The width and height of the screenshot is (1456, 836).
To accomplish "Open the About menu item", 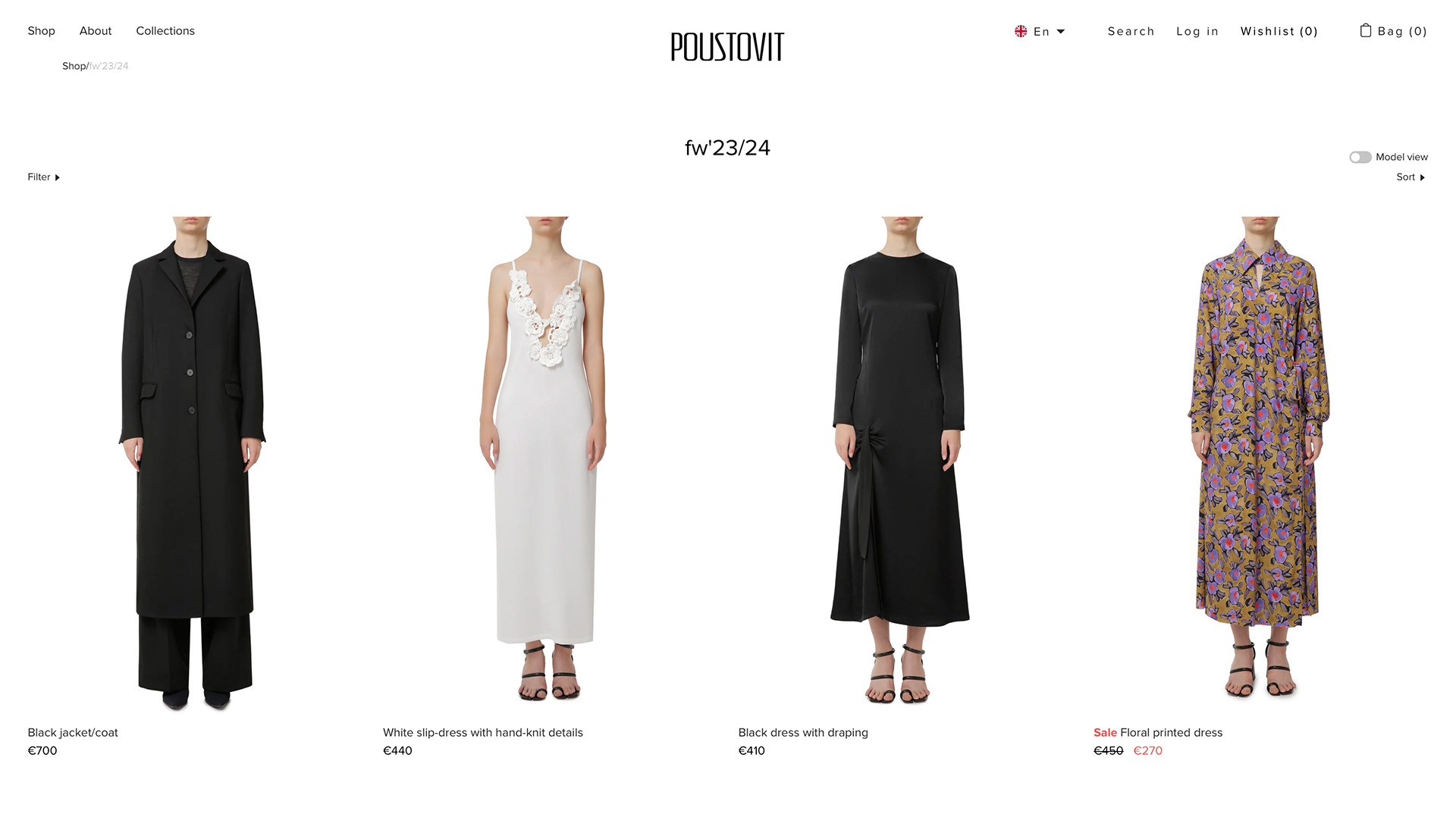I will [x=96, y=30].
